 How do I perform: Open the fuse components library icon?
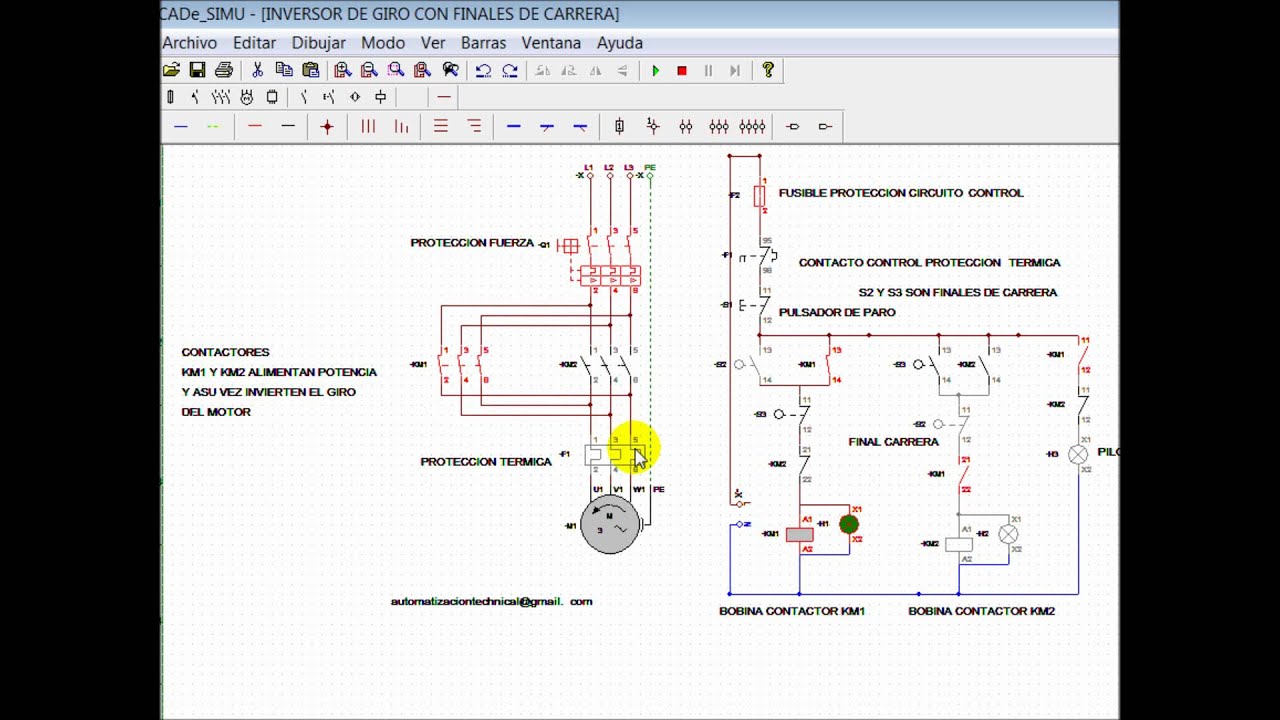click(170, 97)
